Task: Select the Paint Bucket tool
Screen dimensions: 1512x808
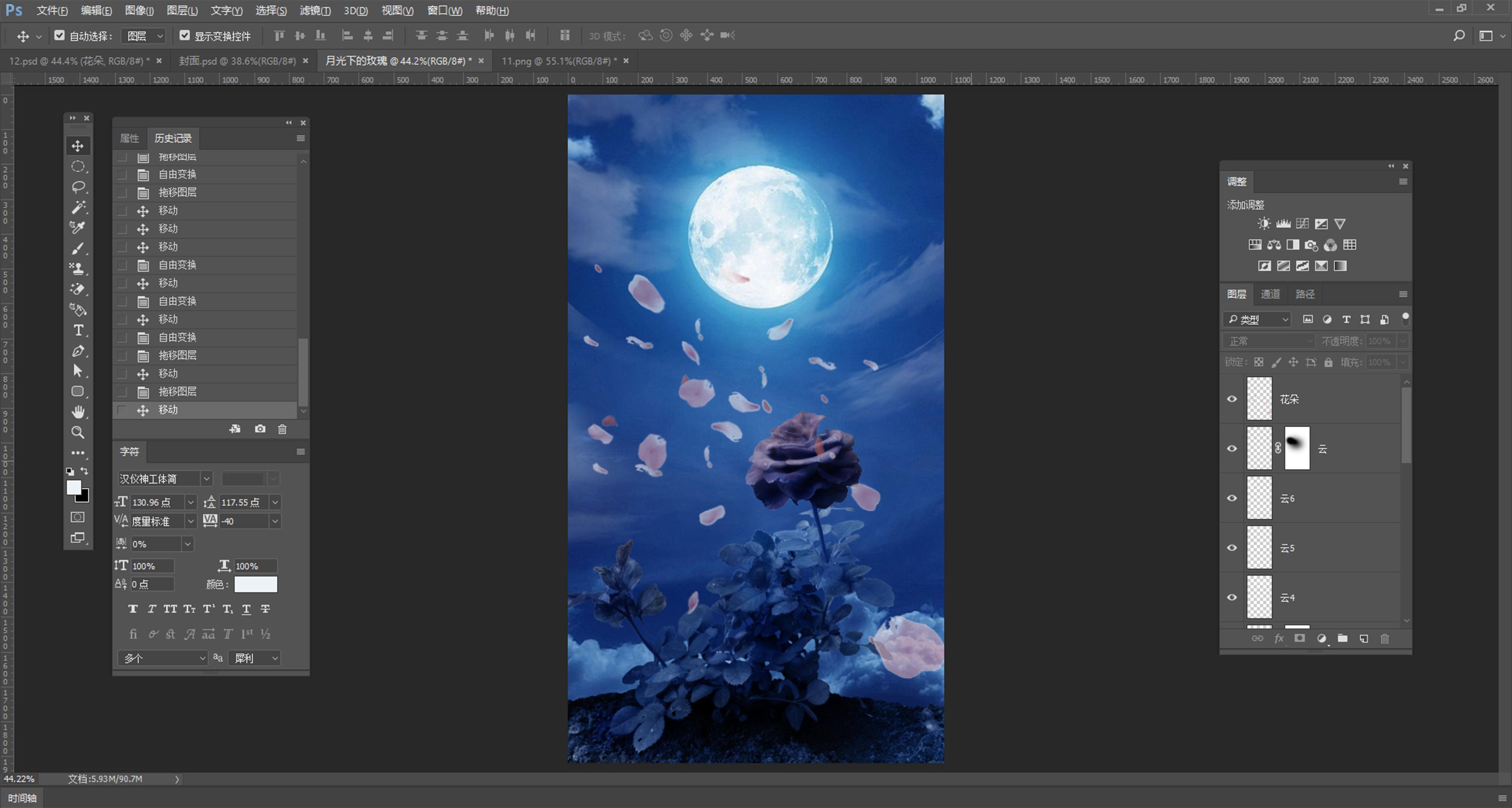Action: pyautogui.click(x=78, y=310)
